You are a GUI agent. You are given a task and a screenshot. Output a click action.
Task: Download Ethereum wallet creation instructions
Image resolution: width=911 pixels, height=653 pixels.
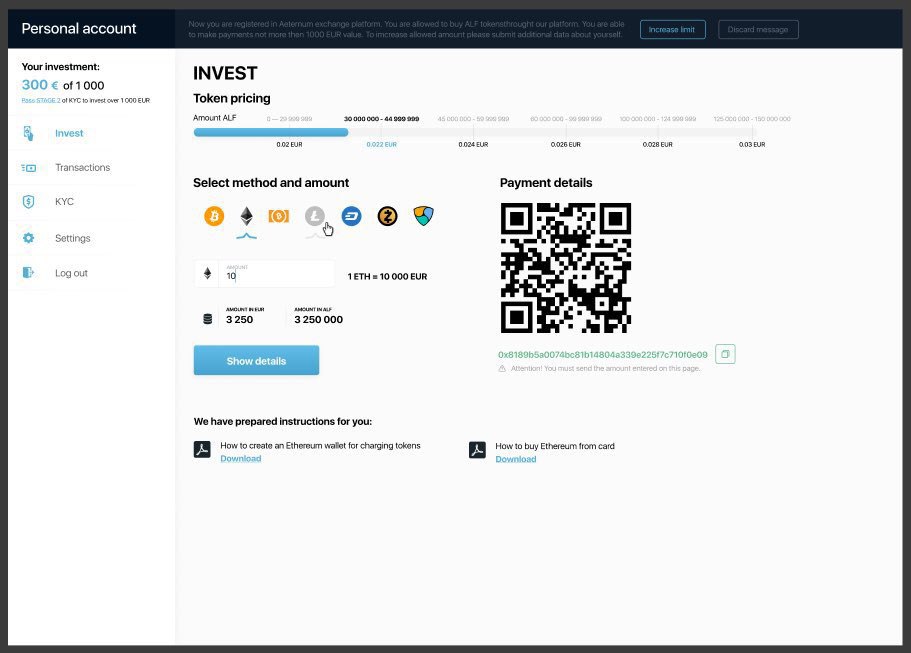[x=241, y=458]
